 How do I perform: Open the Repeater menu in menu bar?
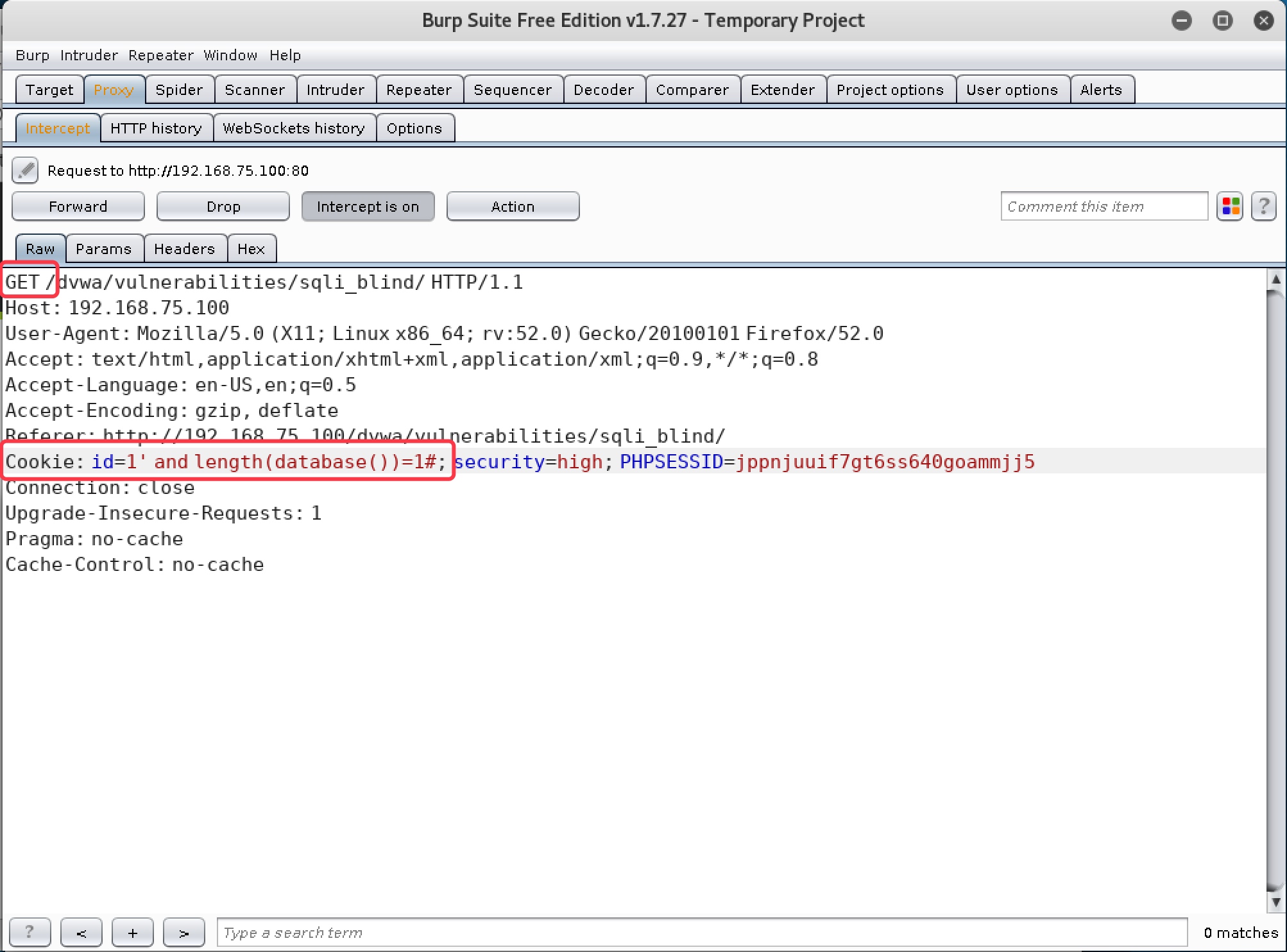click(x=160, y=55)
